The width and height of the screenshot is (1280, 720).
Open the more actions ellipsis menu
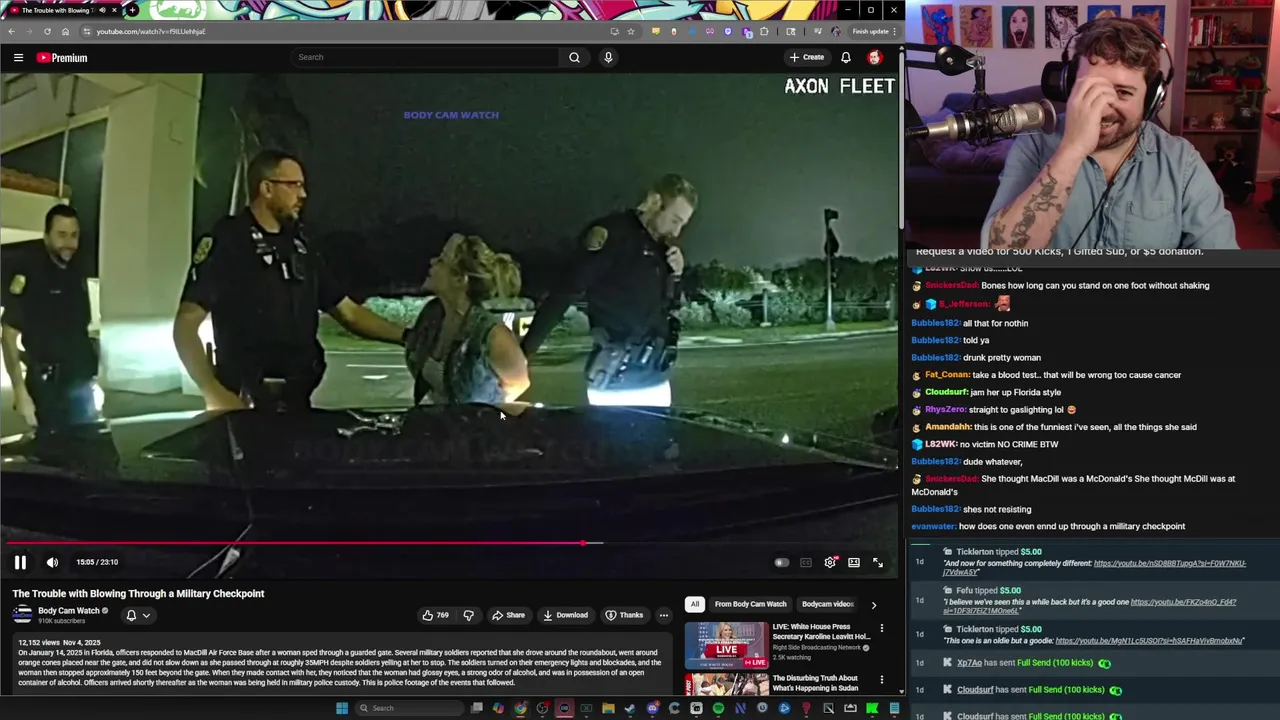[x=663, y=615]
